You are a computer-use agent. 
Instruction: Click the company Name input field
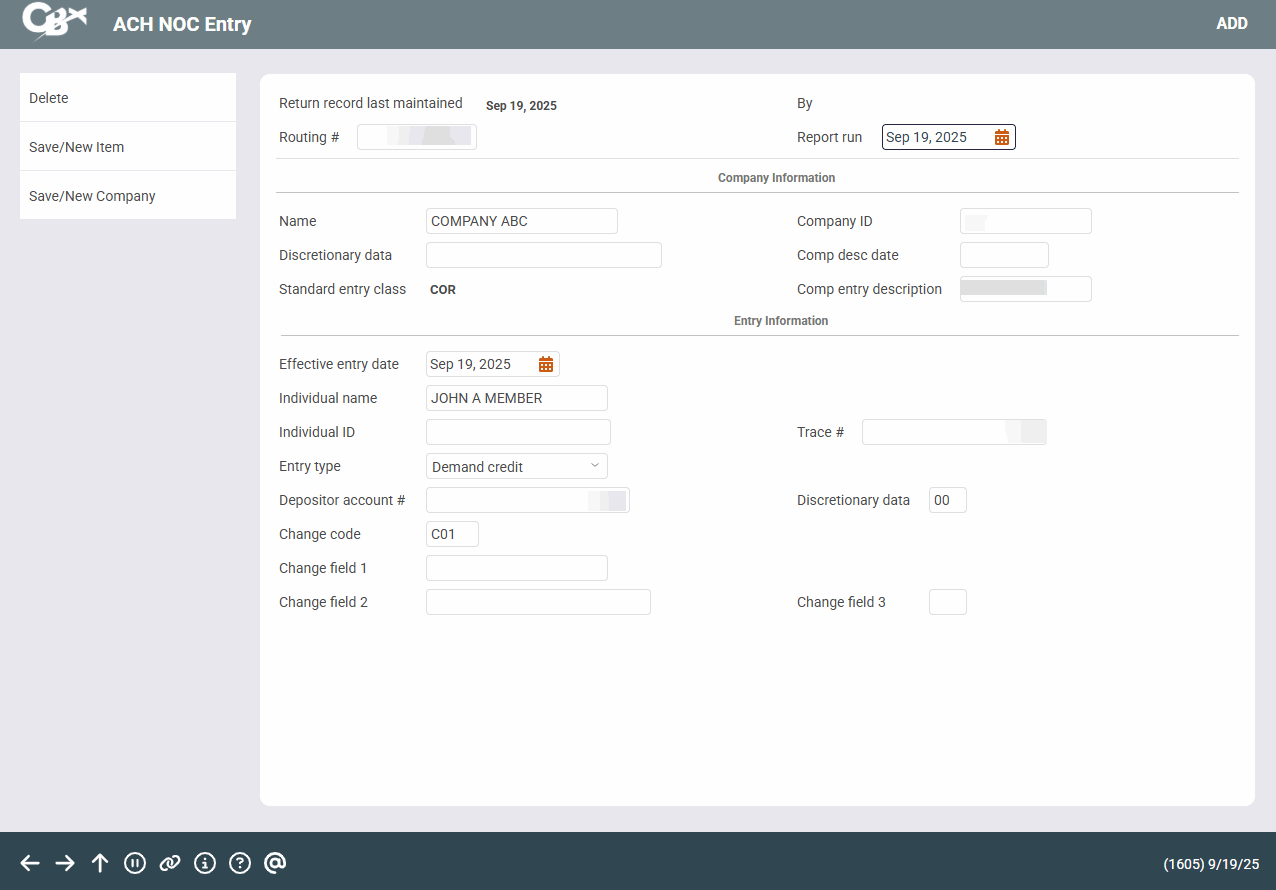pyautogui.click(x=521, y=221)
